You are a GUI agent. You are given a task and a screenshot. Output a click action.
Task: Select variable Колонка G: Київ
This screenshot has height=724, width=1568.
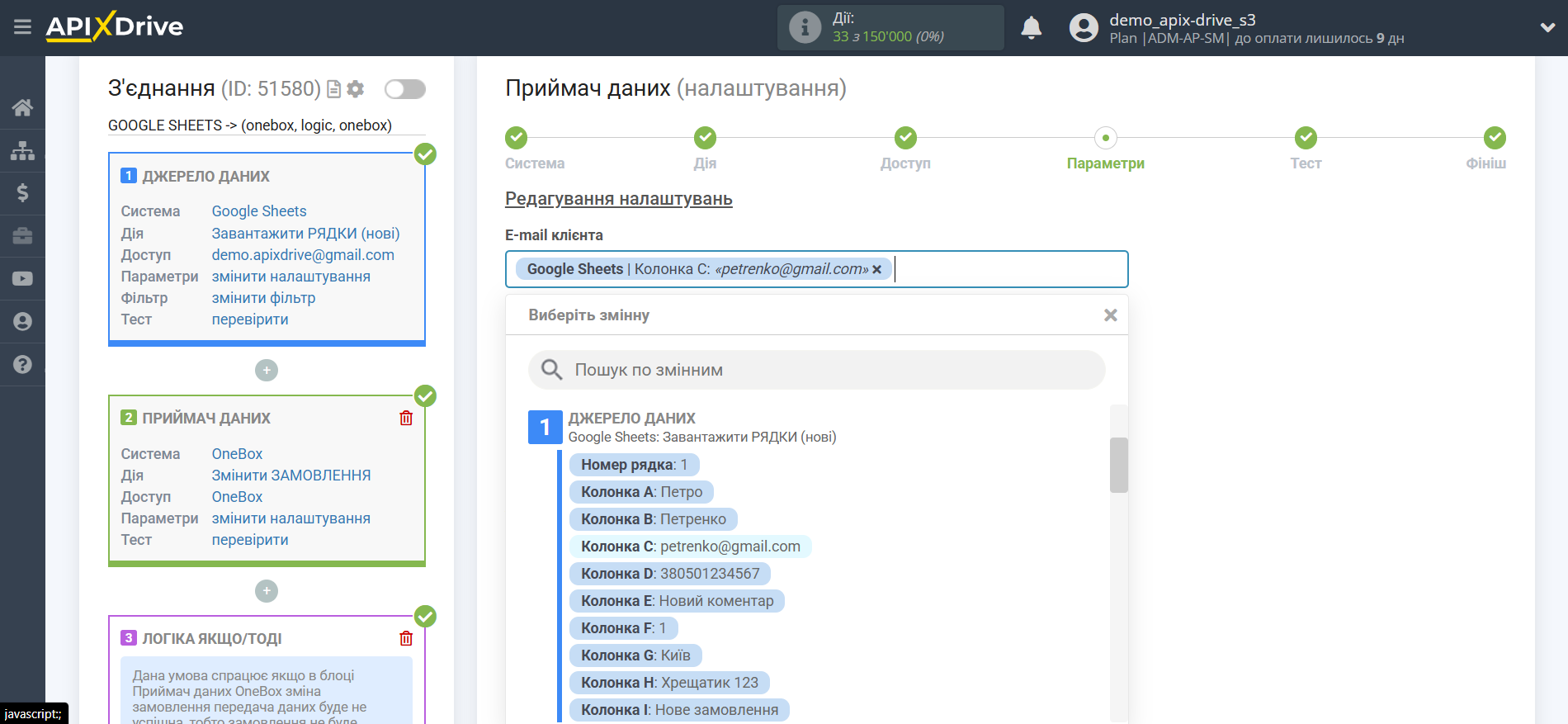(x=635, y=655)
